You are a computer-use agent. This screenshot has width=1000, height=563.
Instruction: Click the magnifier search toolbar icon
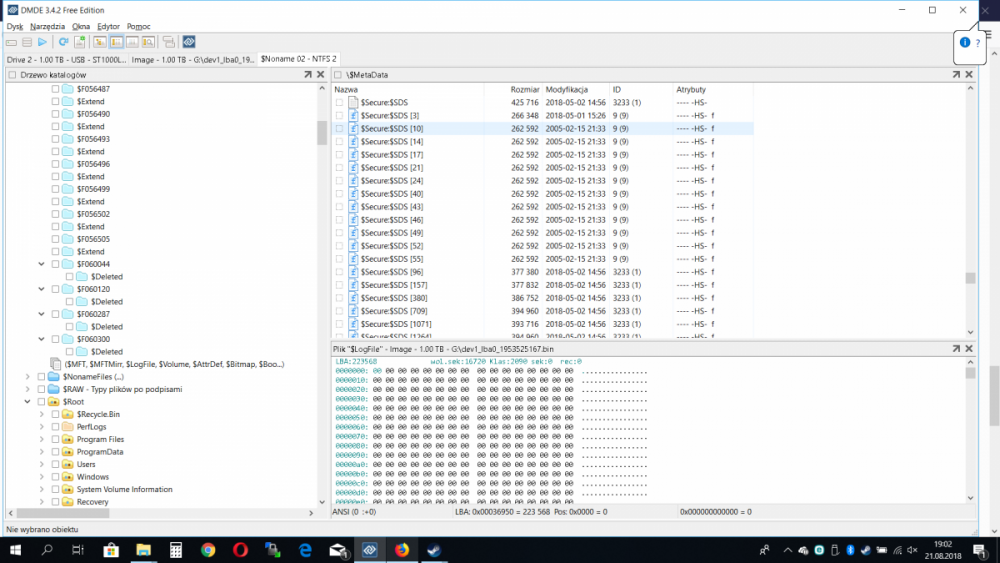pyautogui.click(x=148, y=42)
